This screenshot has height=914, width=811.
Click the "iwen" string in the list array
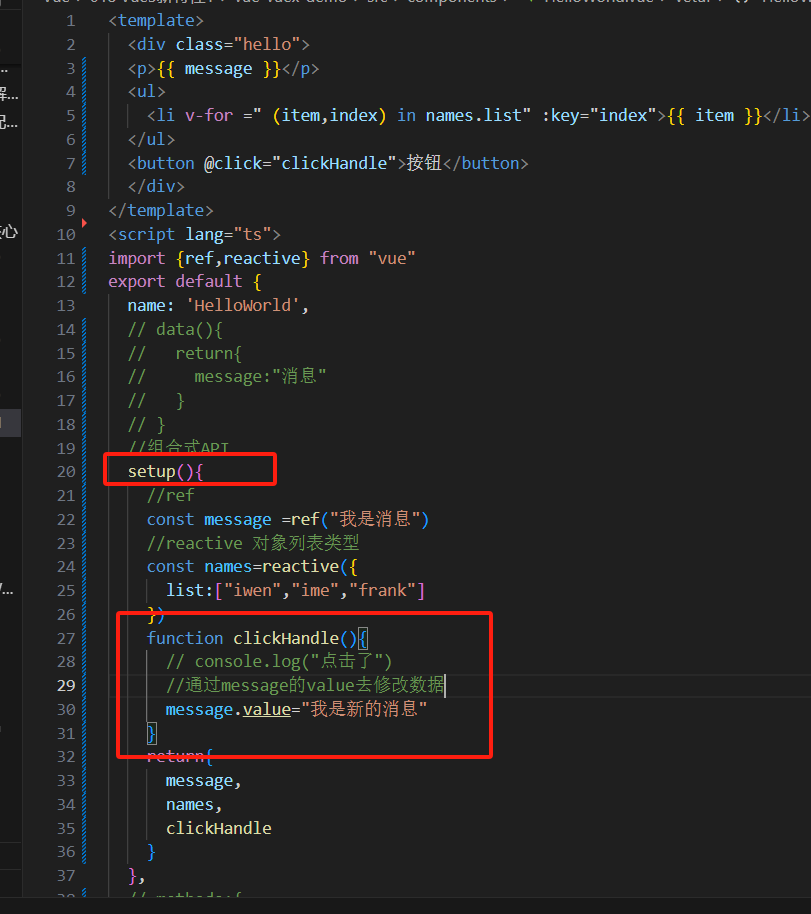tap(252, 591)
